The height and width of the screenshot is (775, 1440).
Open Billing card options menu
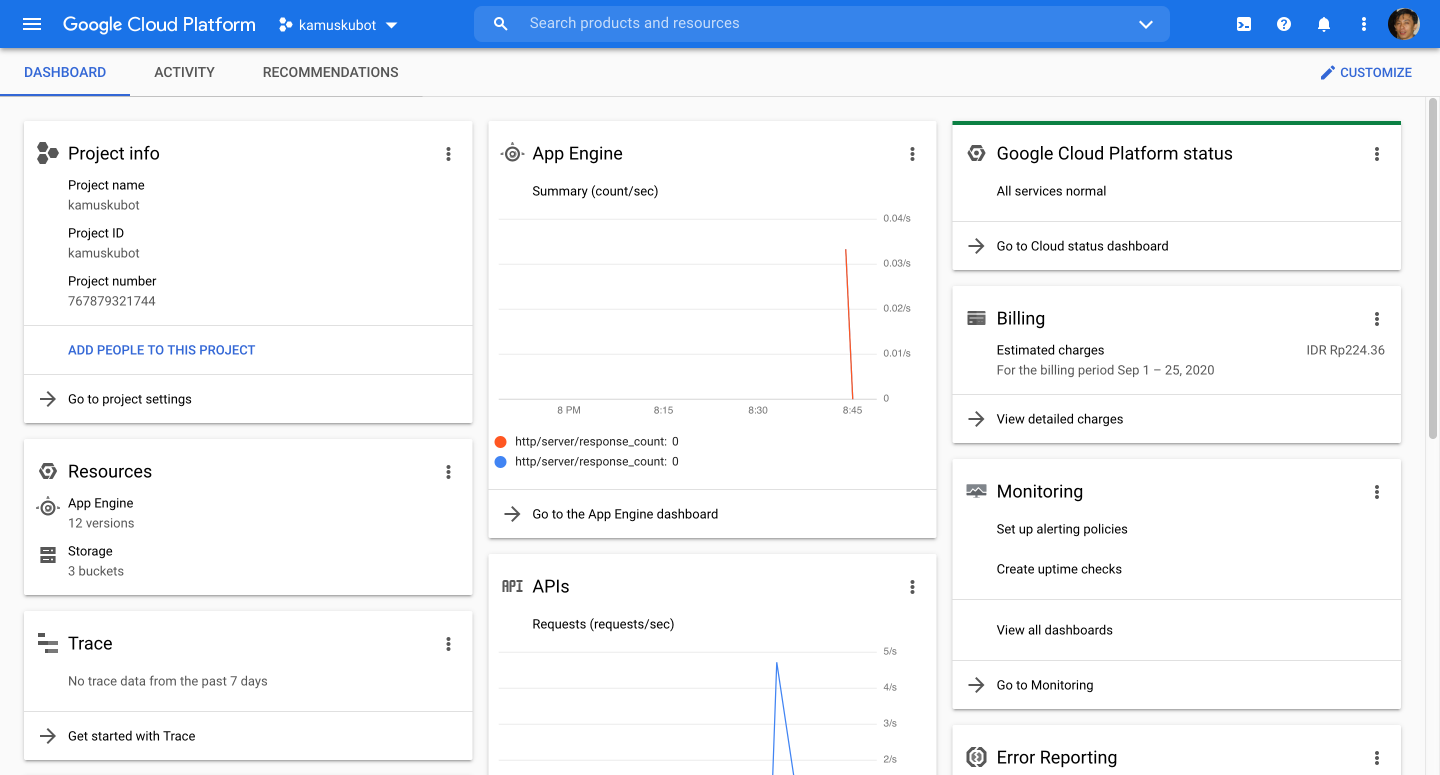pos(1377,319)
